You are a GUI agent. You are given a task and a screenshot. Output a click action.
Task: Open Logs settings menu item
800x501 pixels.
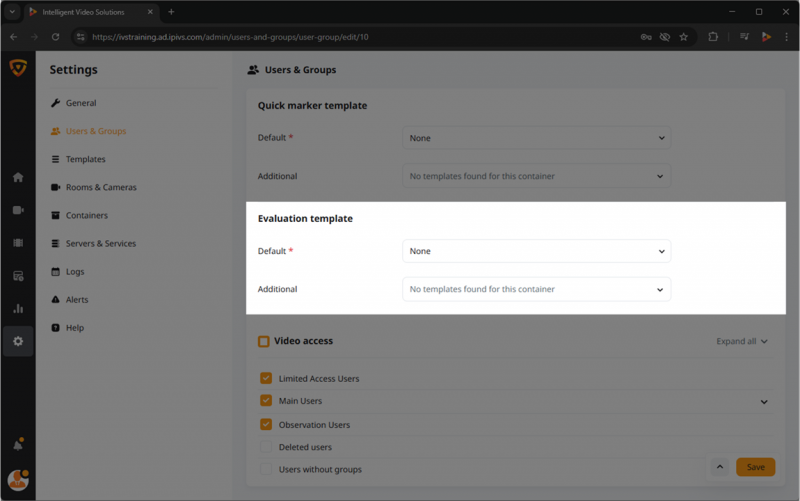67,271
